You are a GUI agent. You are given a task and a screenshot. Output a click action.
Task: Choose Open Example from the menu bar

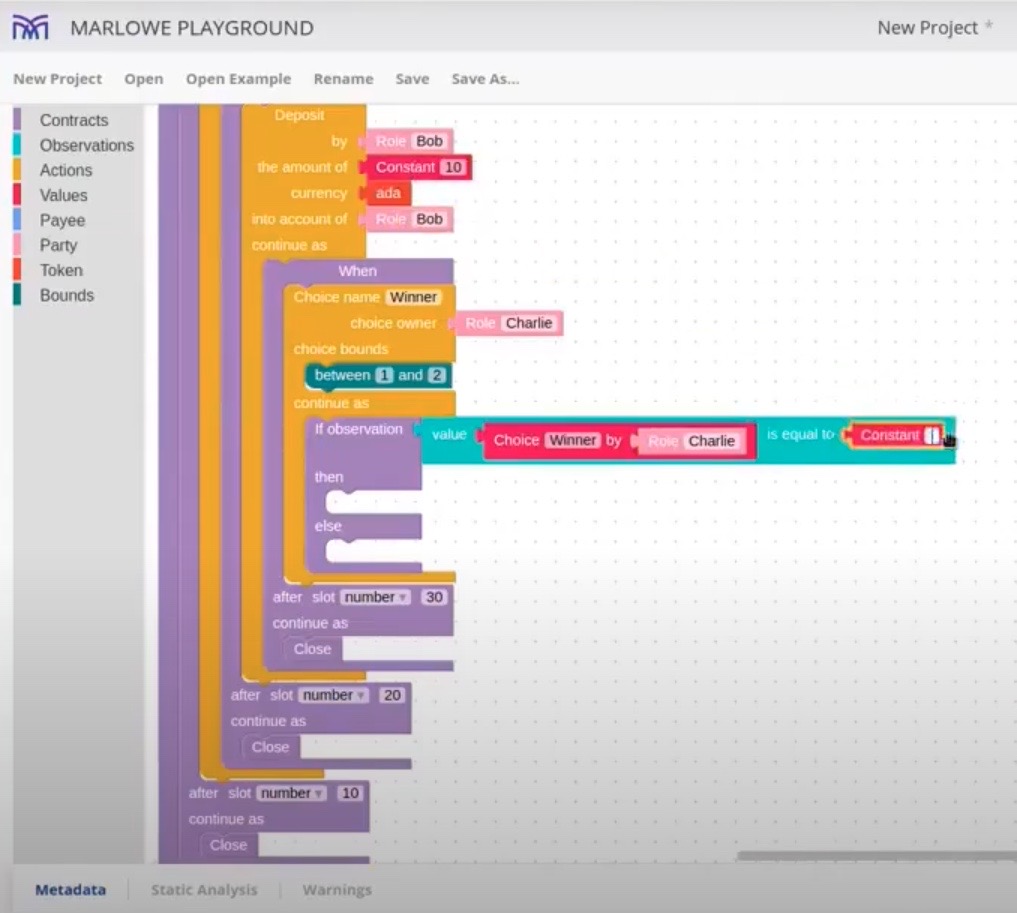[238, 79]
